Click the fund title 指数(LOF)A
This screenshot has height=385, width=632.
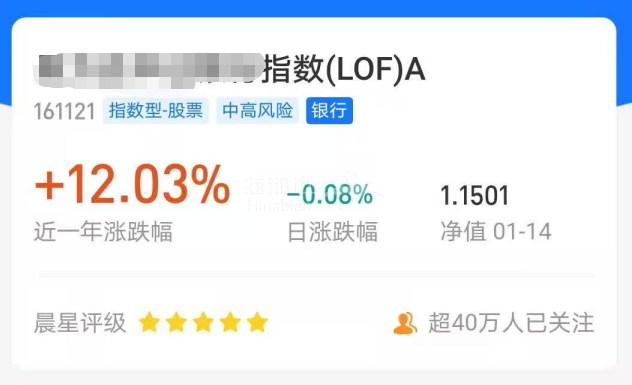[x=345, y=69]
